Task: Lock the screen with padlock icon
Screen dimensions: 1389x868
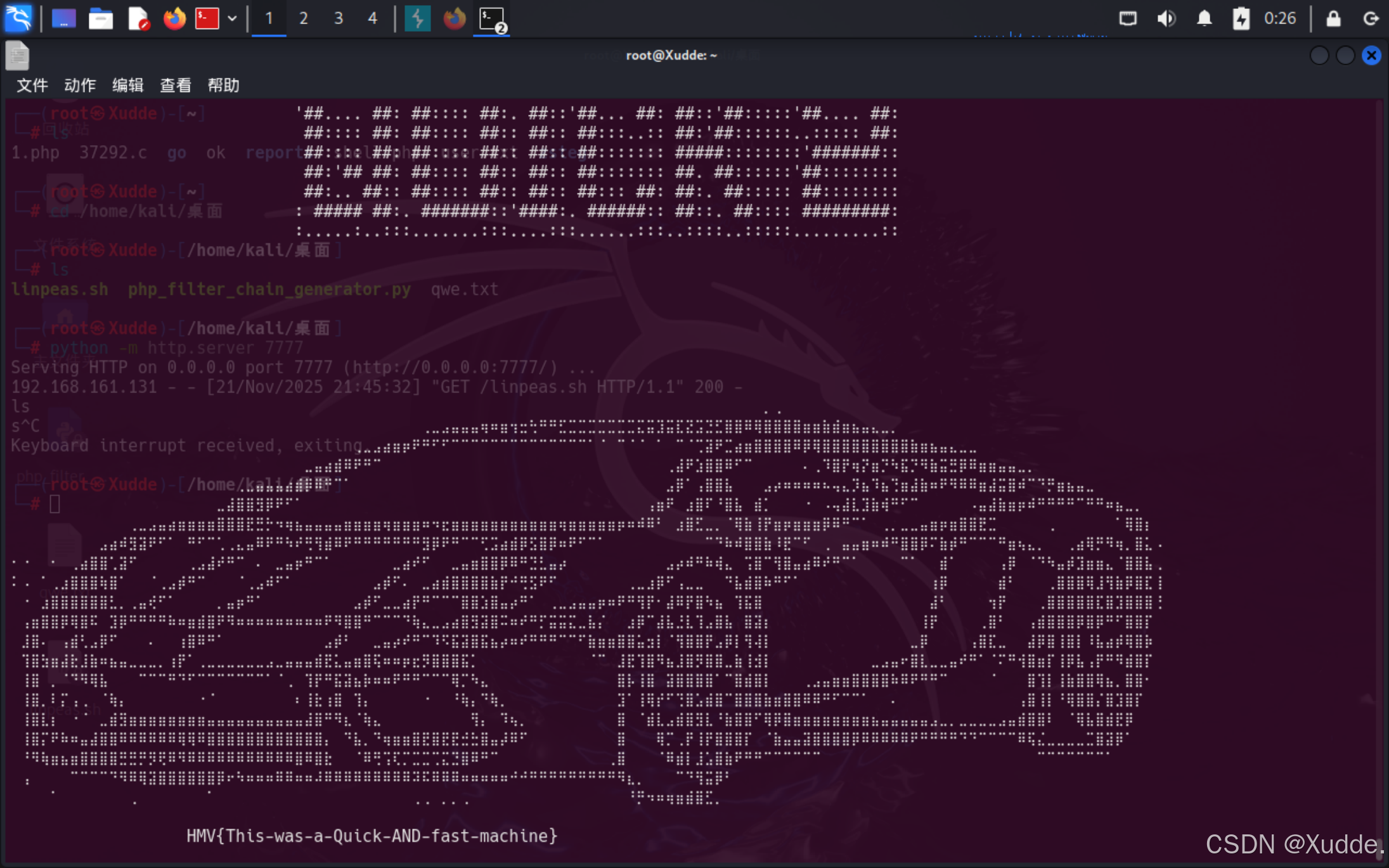Action: tap(1333, 18)
